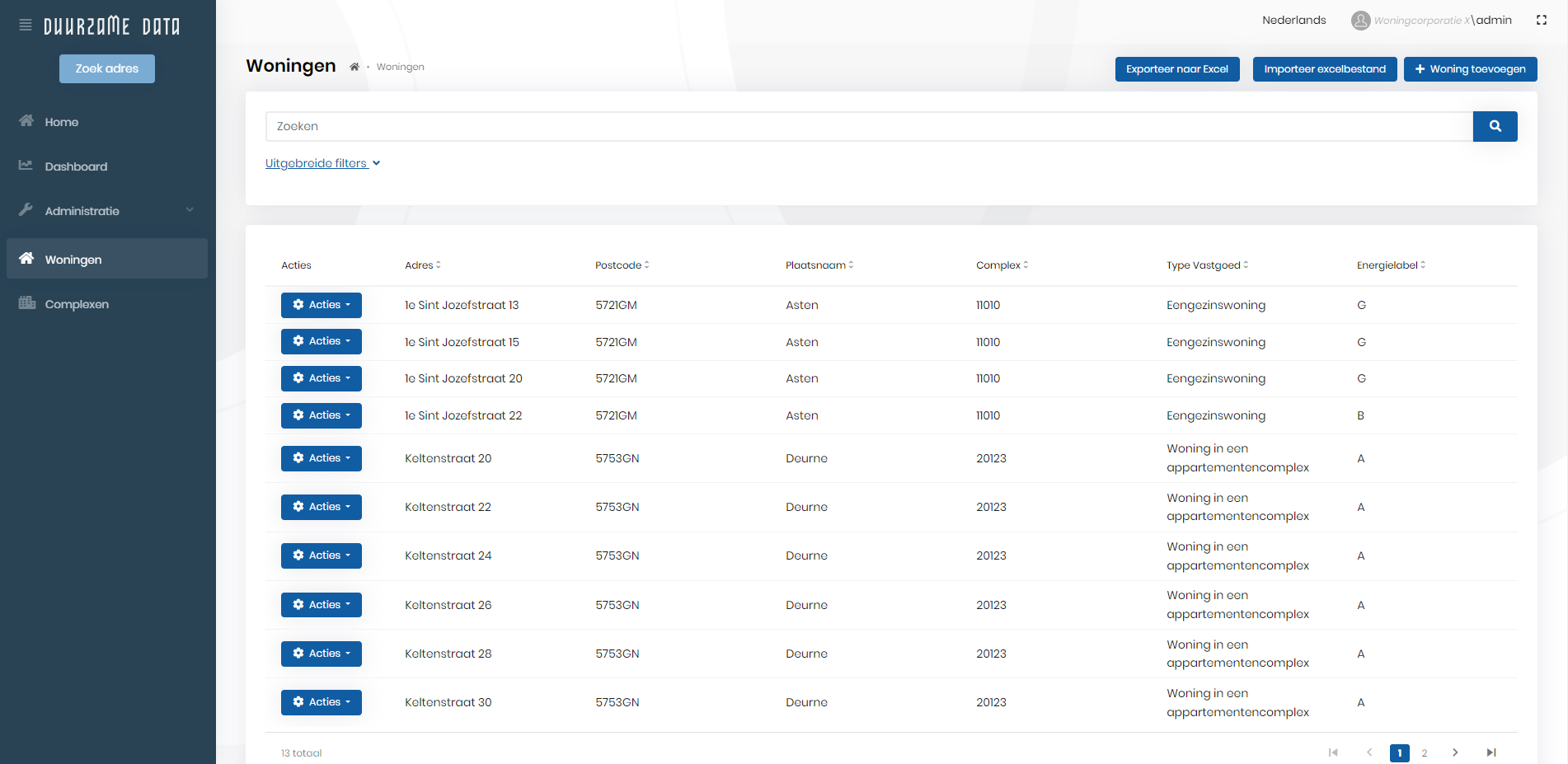This screenshot has height=764, width=1568.
Task: Sort table by Energielabel column
Action: tap(1391, 265)
